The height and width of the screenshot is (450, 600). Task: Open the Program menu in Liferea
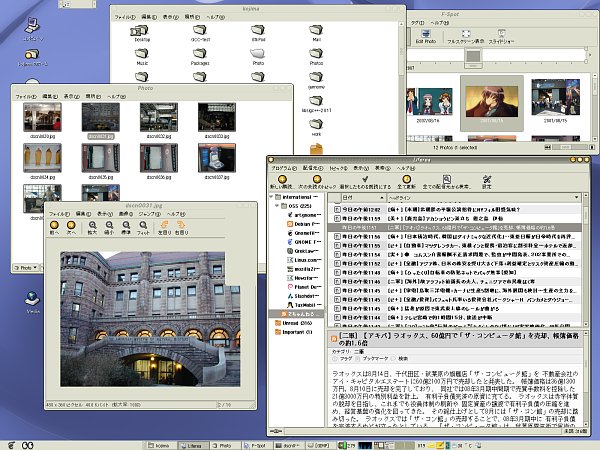tap(284, 168)
